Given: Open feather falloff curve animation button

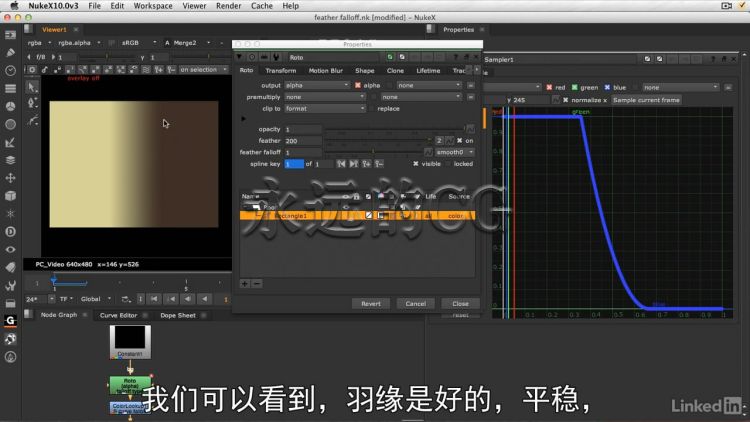Looking at the screenshot, I should tap(428, 152).
